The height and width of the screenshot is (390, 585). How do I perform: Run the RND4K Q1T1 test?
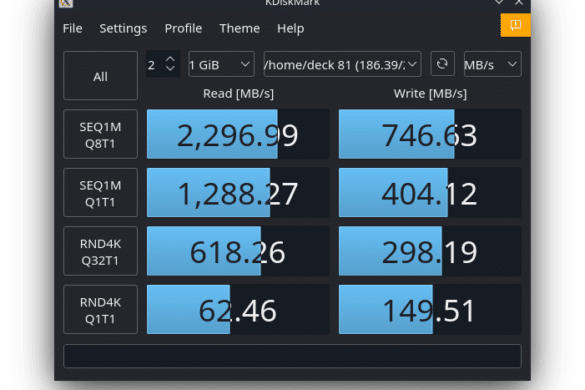click(x=100, y=310)
